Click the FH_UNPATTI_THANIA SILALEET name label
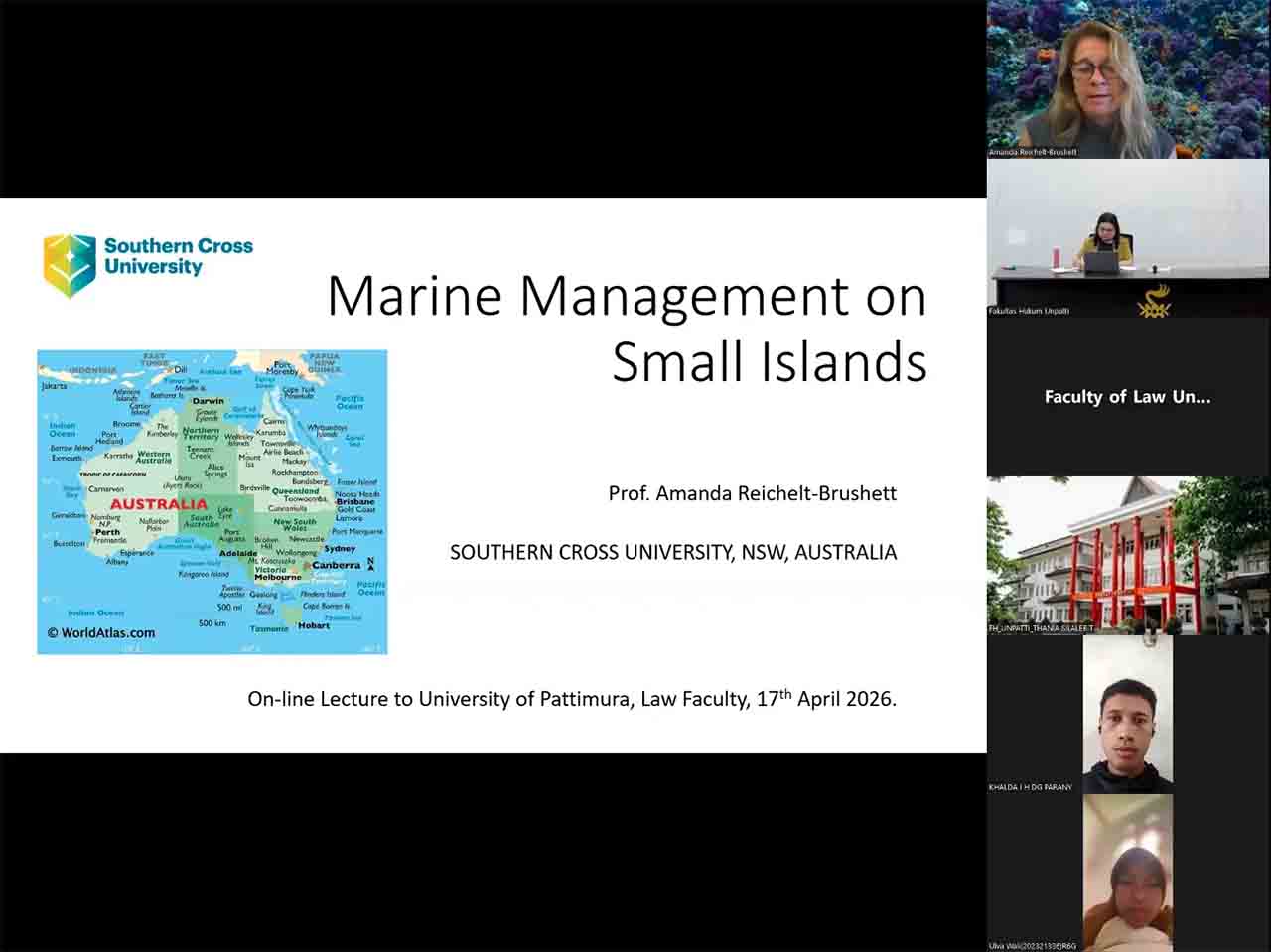 pyautogui.click(x=1041, y=628)
